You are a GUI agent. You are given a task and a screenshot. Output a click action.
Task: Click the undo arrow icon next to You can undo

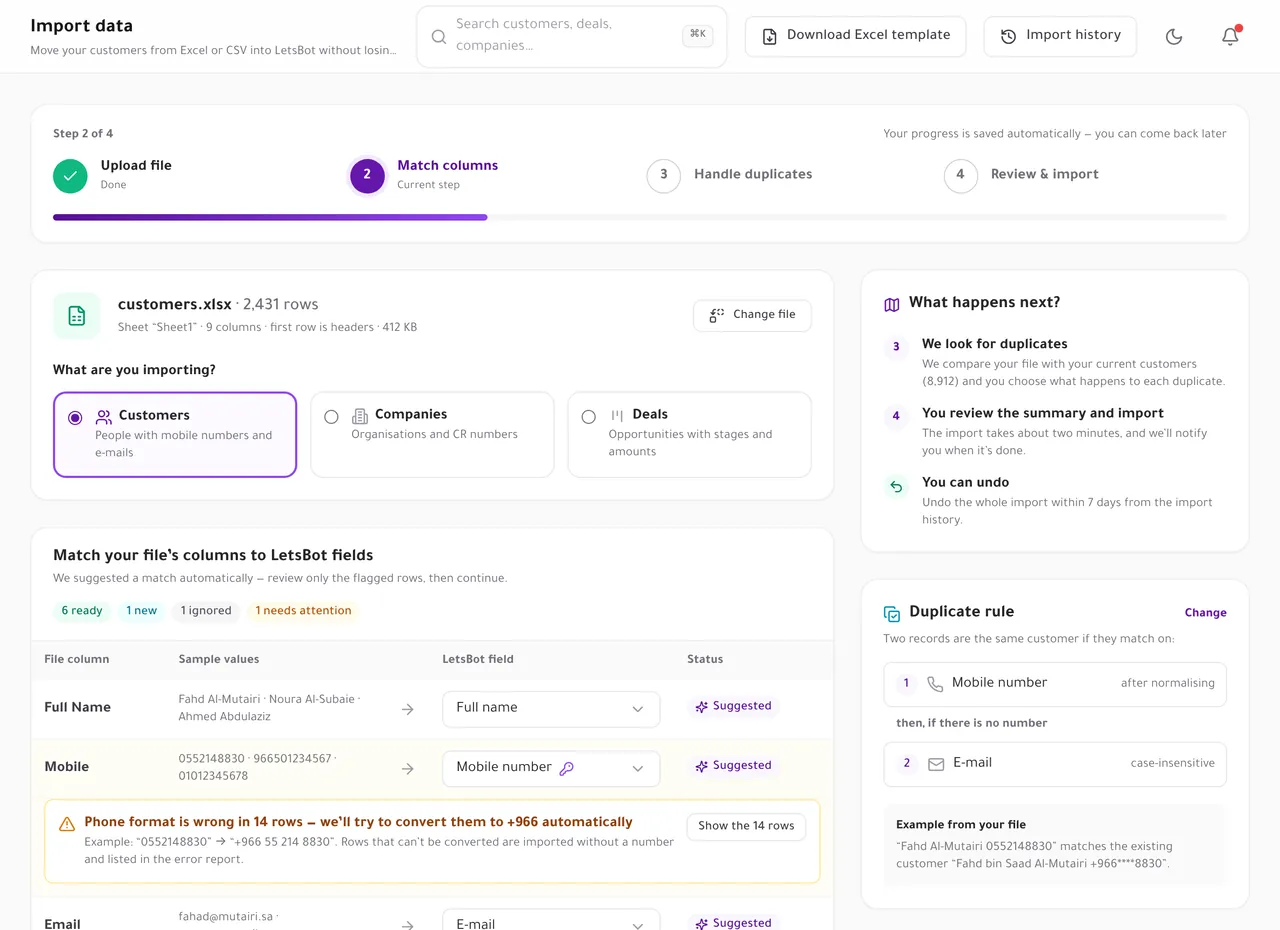coord(896,488)
